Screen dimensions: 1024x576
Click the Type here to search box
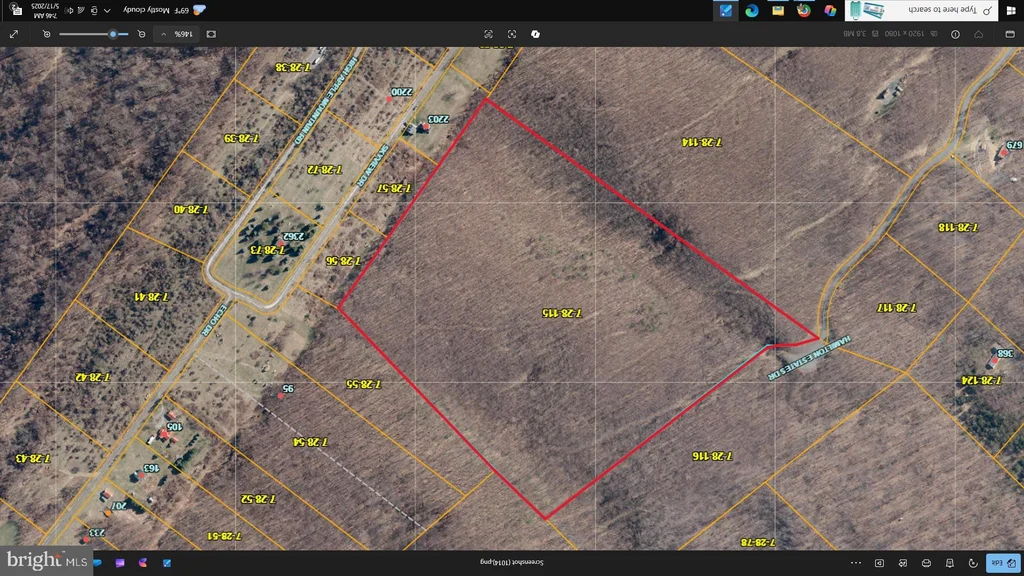point(921,10)
